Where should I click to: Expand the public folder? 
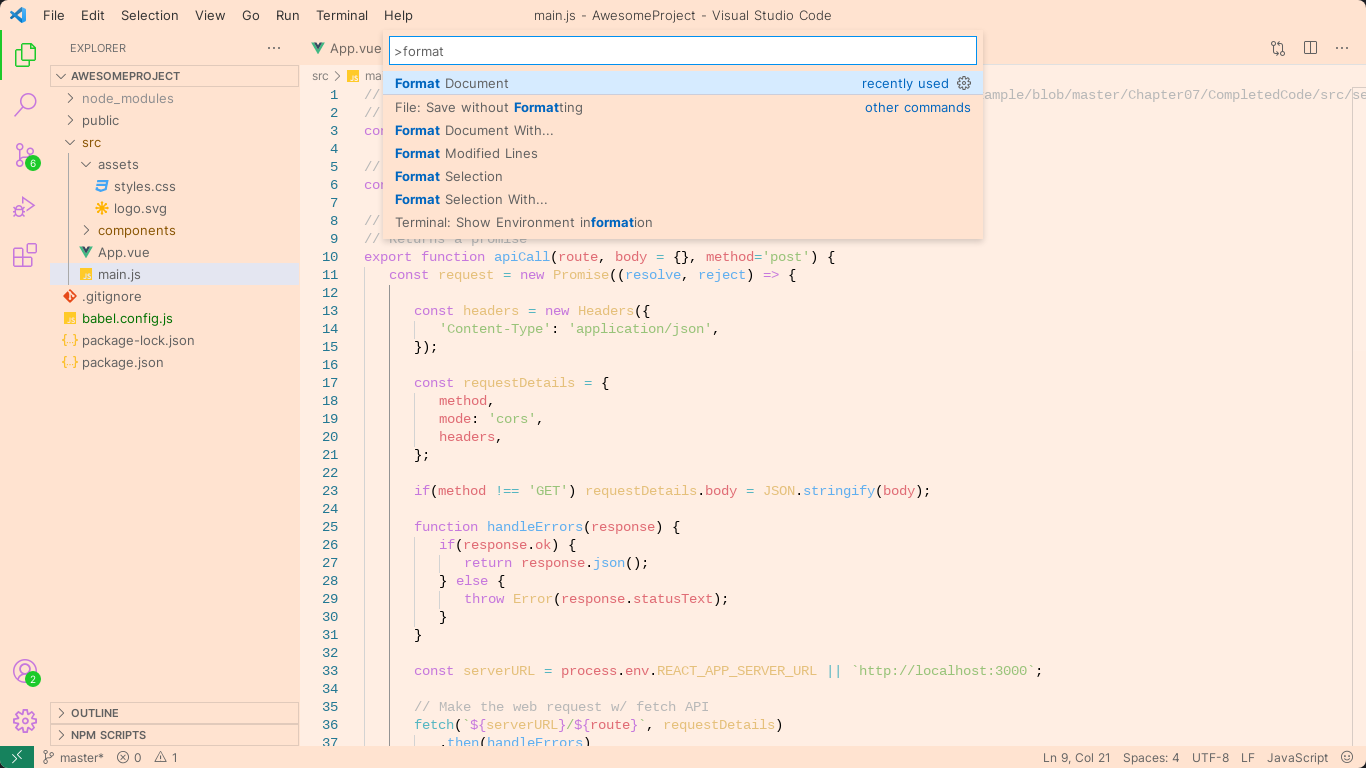pyautogui.click(x=100, y=120)
